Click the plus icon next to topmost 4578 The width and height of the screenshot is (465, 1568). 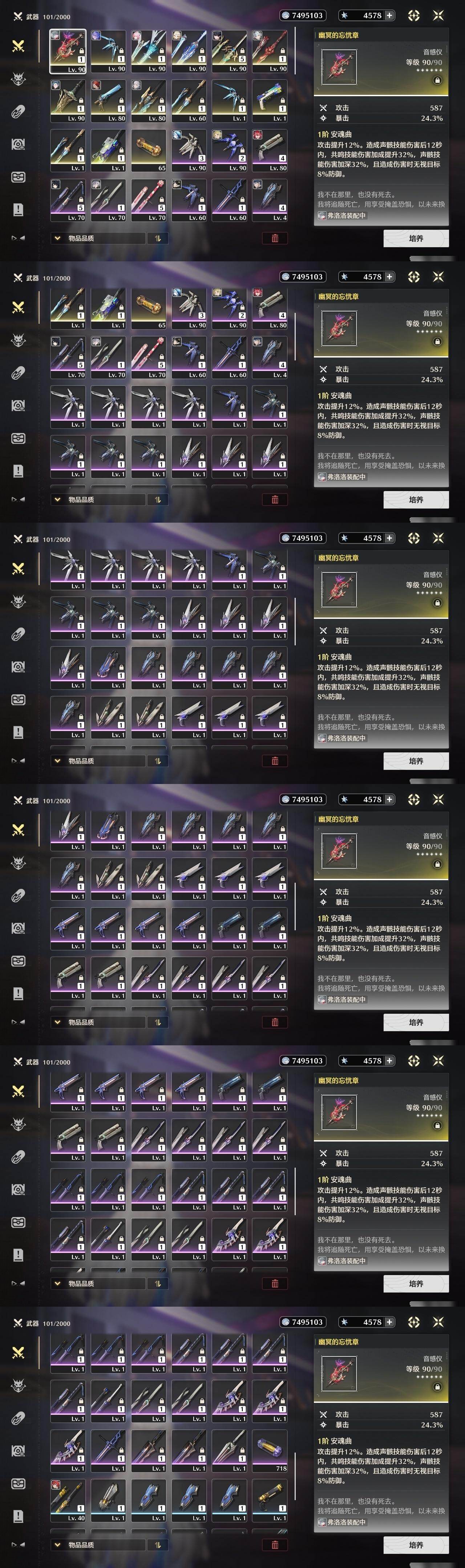coord(389,15)
